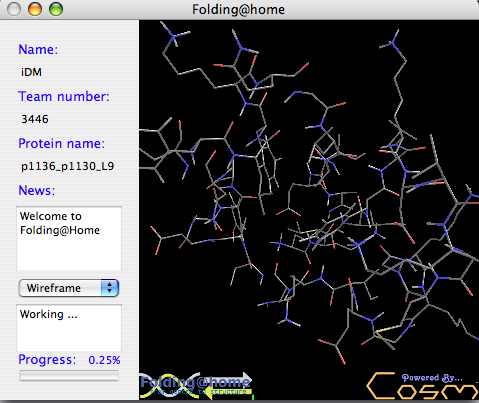Select the name value iDM
The width and height of the screenshot is (479, 403).
[x=31, y=72]
